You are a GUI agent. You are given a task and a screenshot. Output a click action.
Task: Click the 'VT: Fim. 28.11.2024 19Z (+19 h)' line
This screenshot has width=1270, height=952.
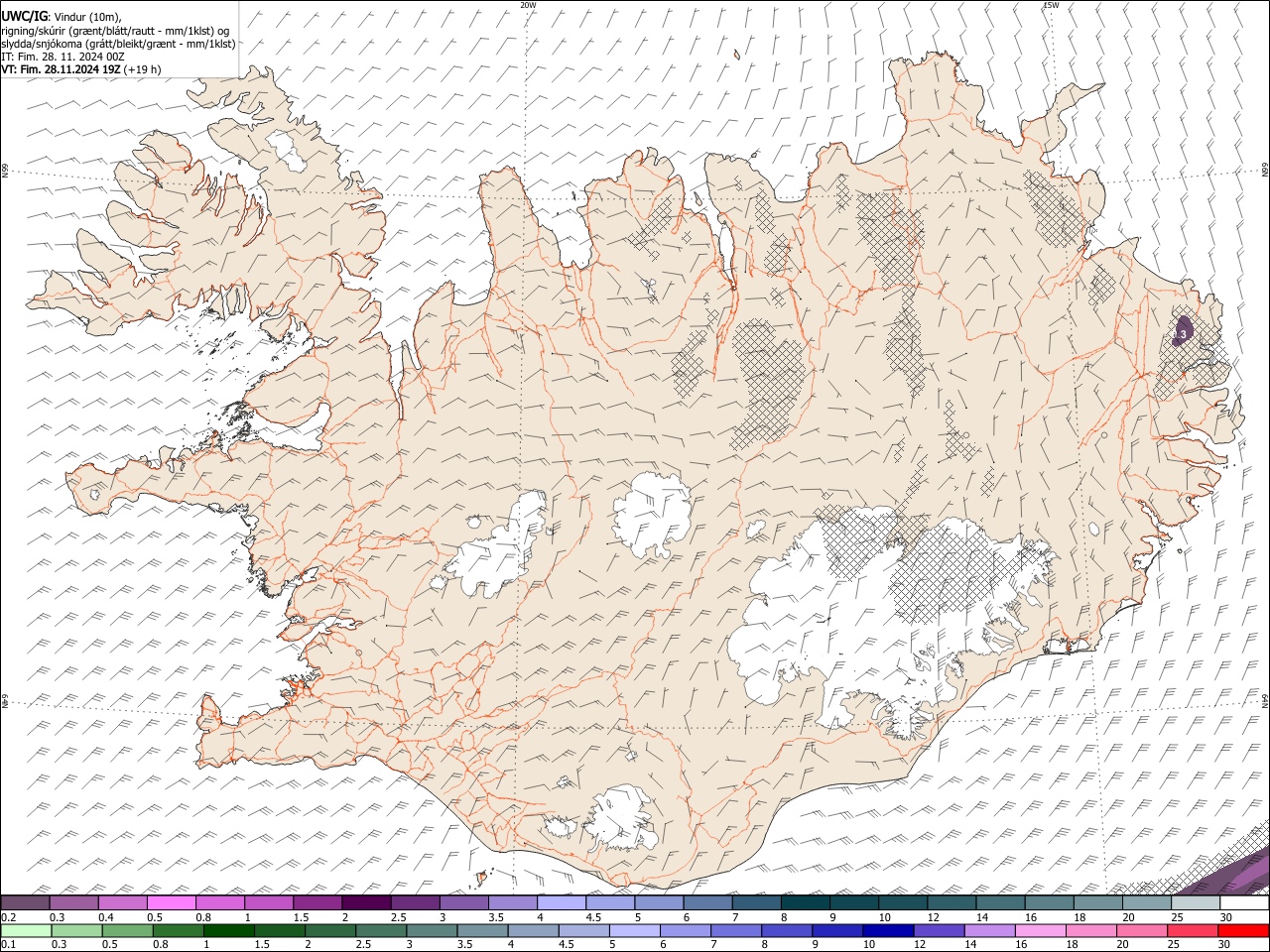point(81,69)
